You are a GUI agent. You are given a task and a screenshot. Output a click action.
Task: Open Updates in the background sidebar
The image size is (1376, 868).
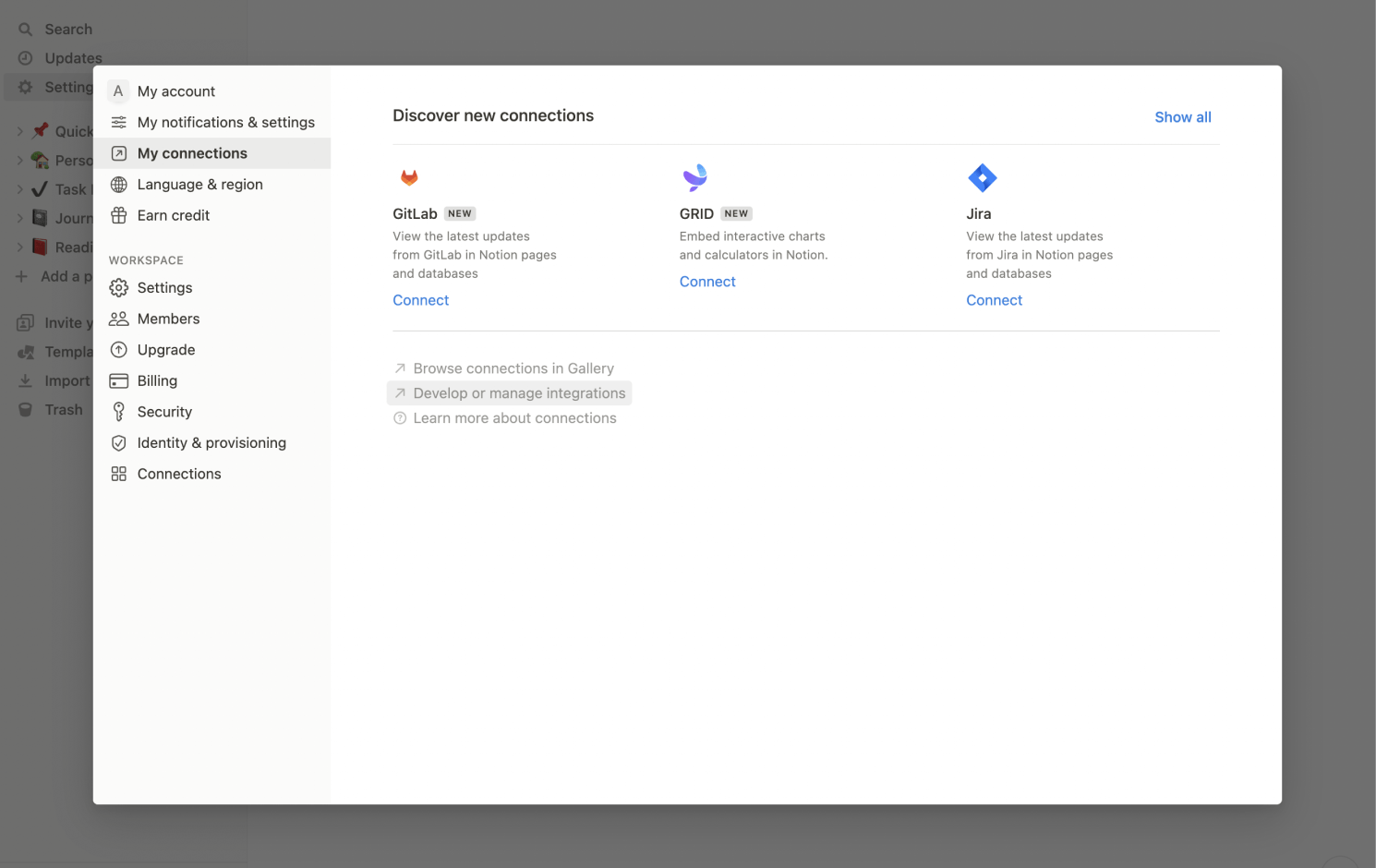(x=74, y=58)
